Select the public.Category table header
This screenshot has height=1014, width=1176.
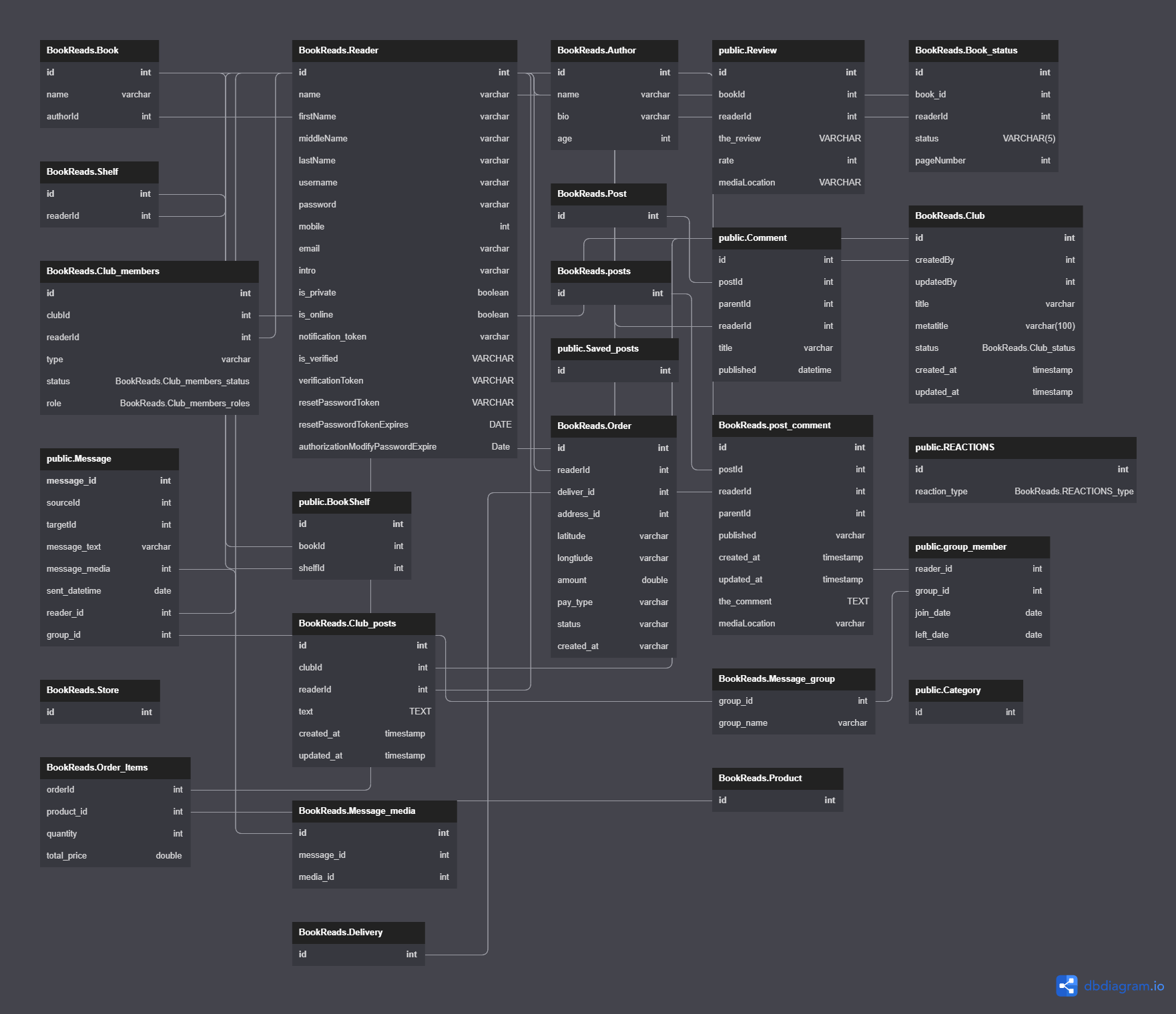coord(966,690)
